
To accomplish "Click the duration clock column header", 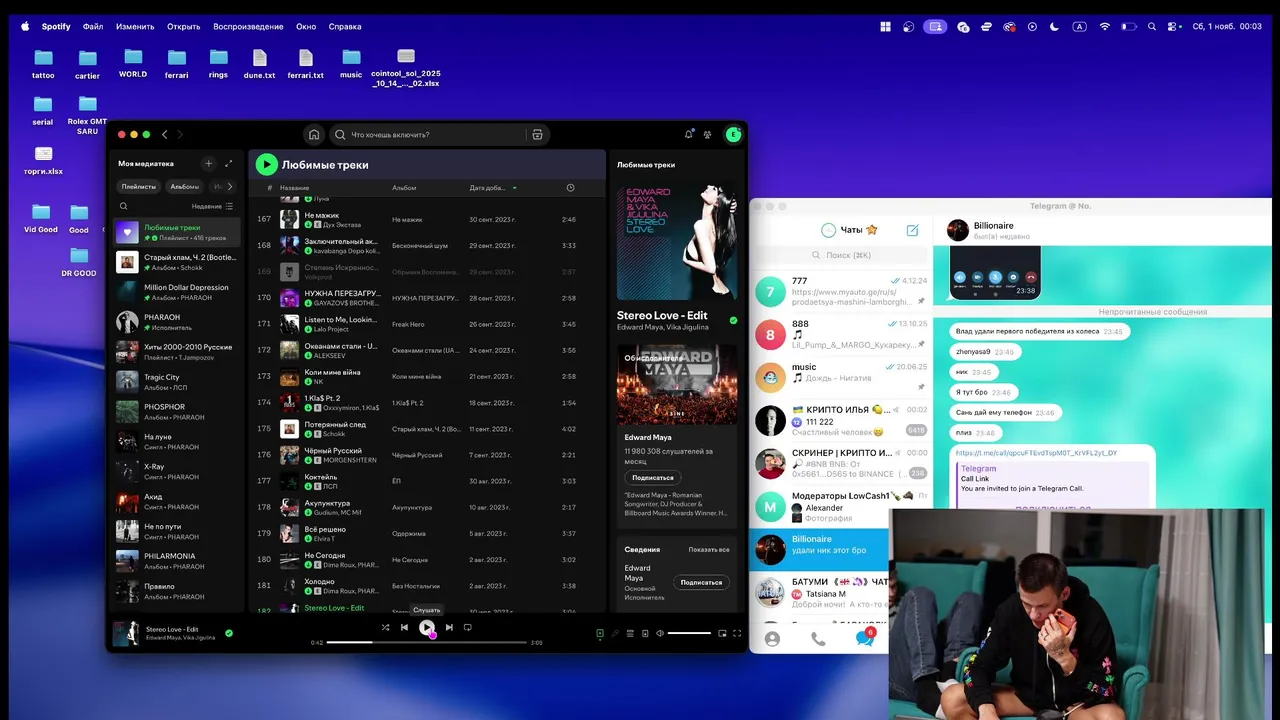I will point(570,188).
